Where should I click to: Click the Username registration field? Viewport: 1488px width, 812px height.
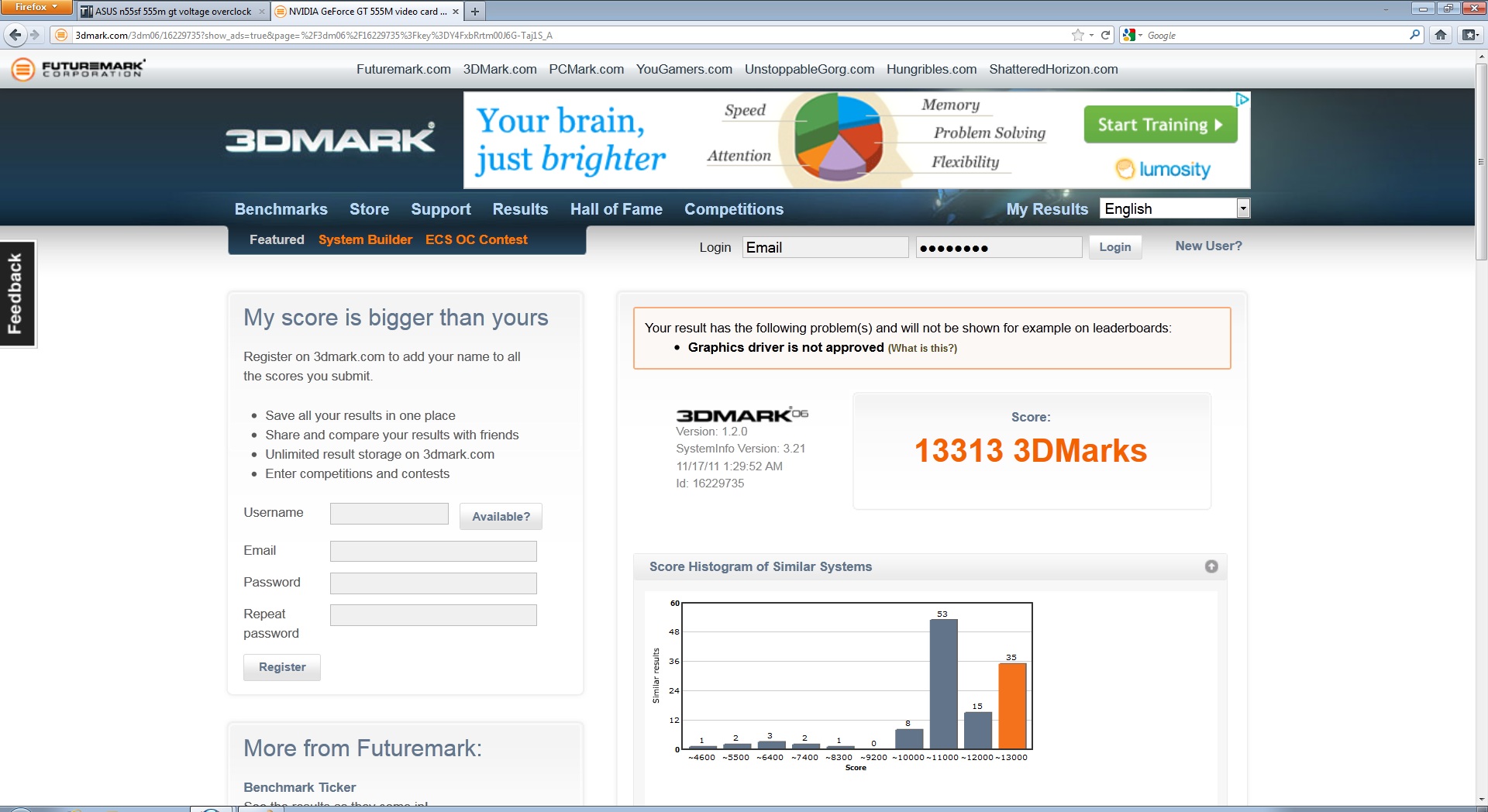click(389, 514)
